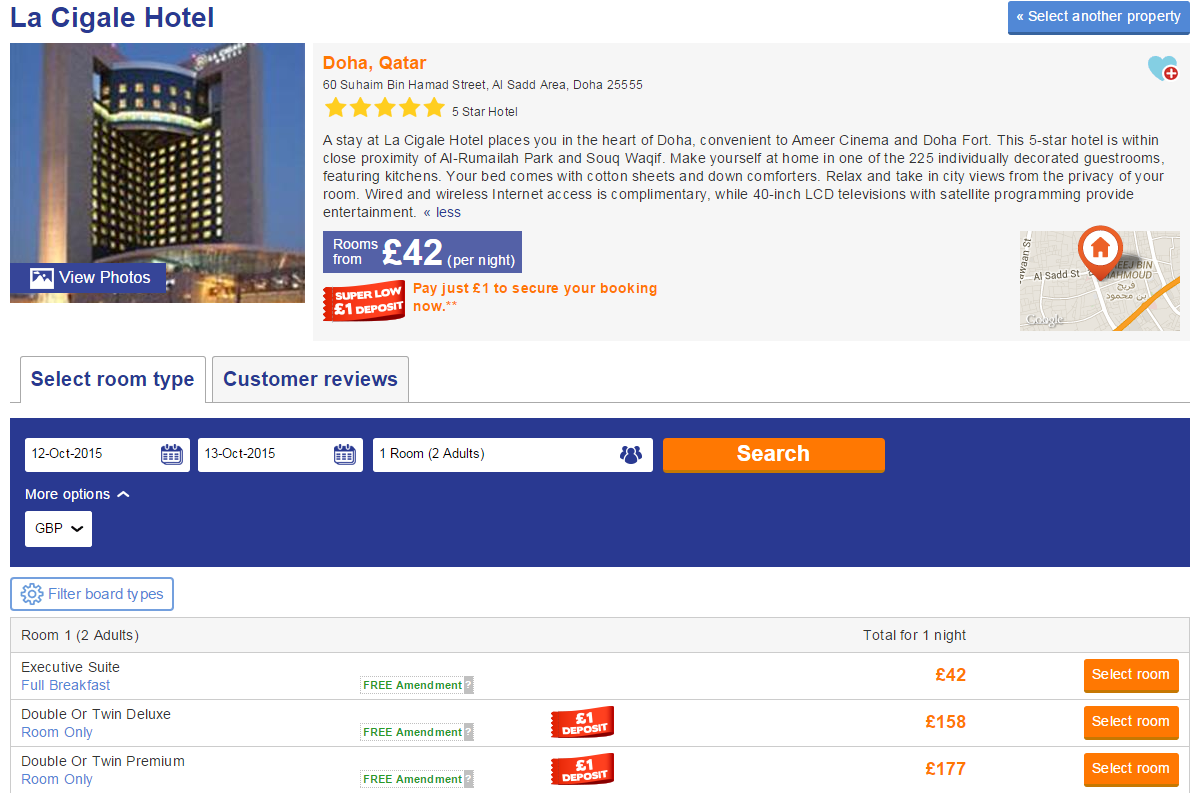Screen dimensions: 1198x793
Task: Select room for Double Or Twin Deluxe
Action: [x=1131, y=722]
